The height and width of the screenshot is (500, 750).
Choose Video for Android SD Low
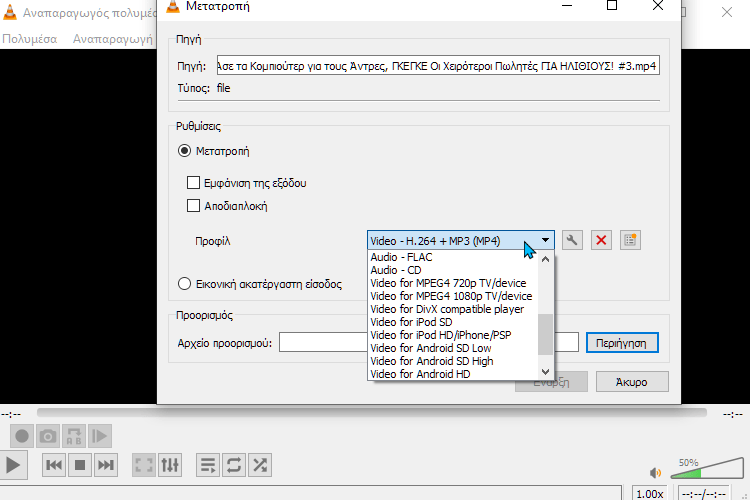(453, 348)
